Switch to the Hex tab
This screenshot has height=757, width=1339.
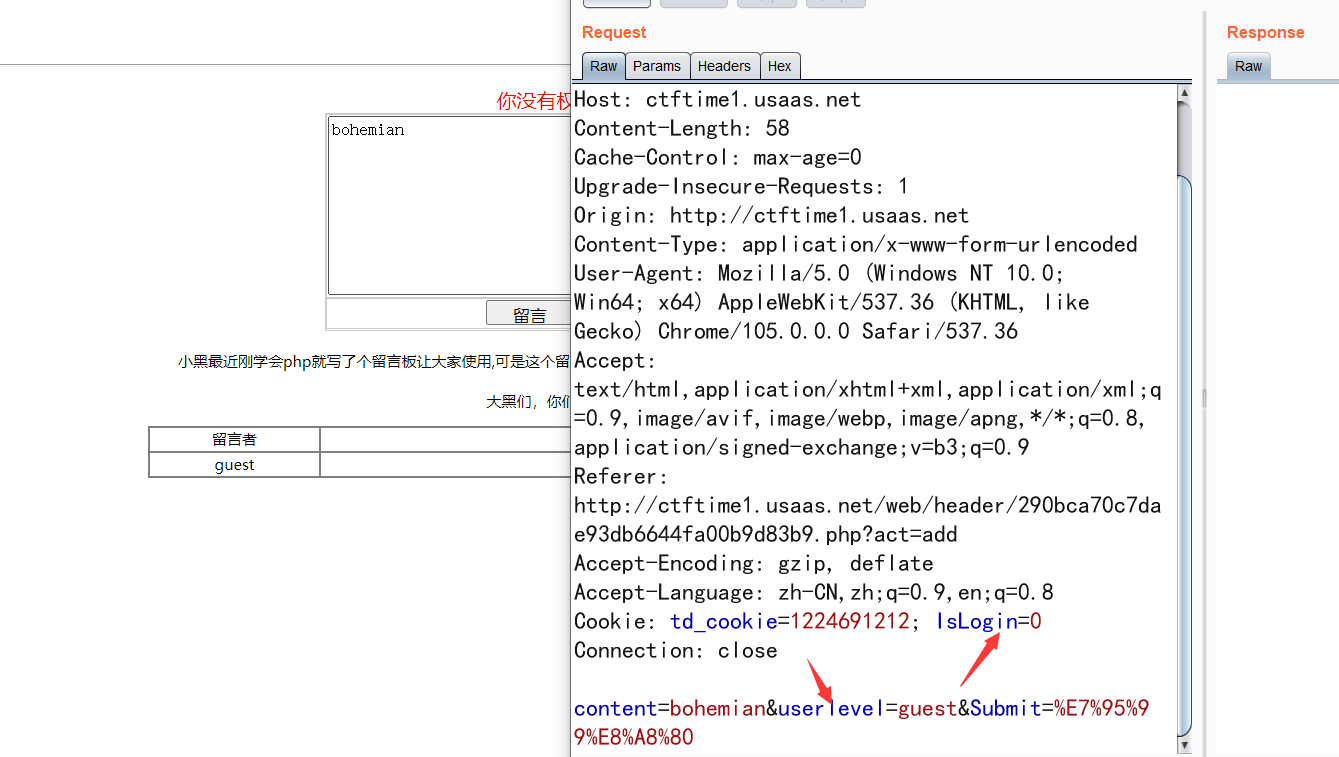780,66
